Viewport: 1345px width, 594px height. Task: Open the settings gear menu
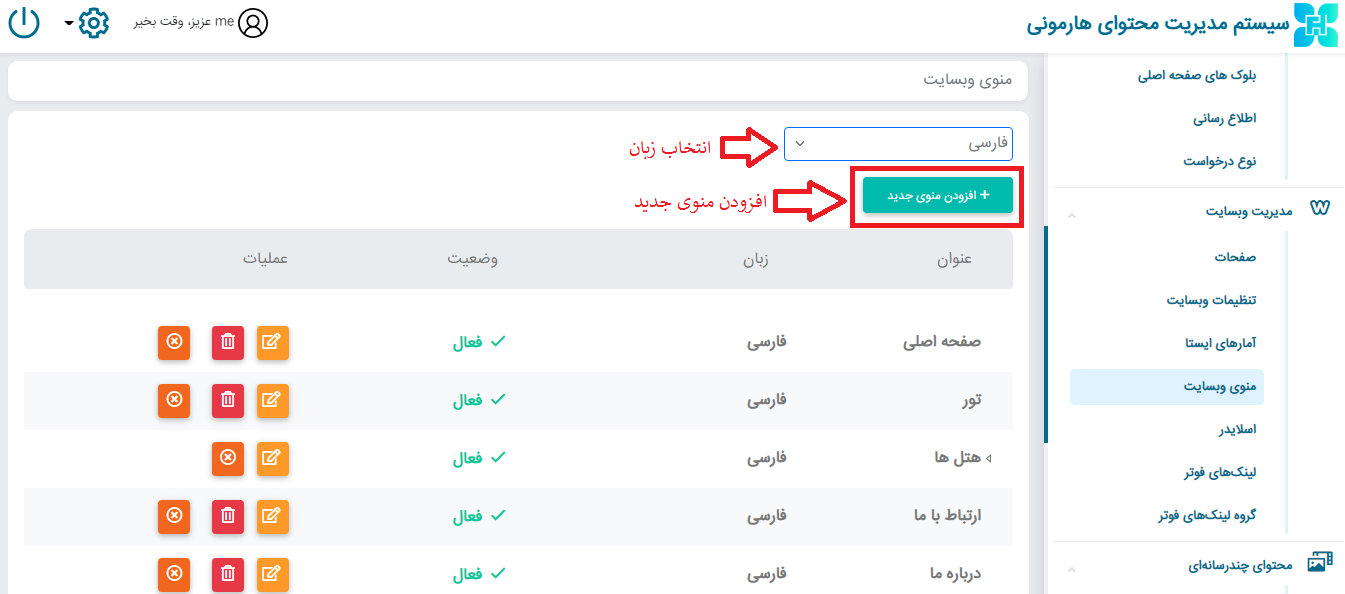[92, 22]
